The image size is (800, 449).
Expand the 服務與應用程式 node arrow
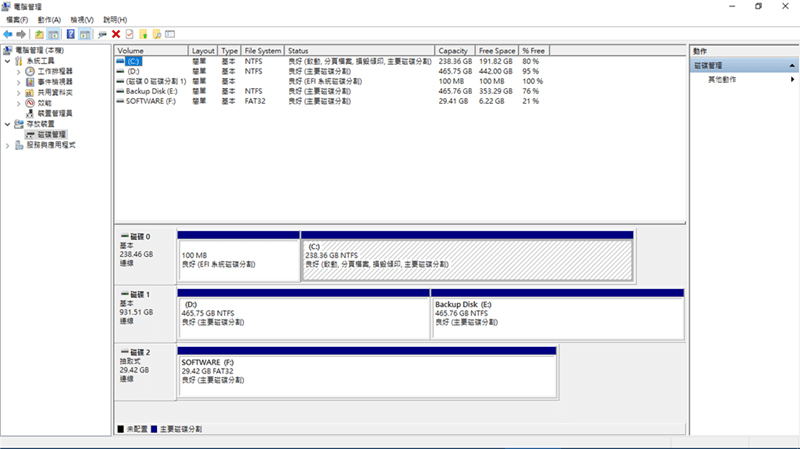(x=8, y=145)
